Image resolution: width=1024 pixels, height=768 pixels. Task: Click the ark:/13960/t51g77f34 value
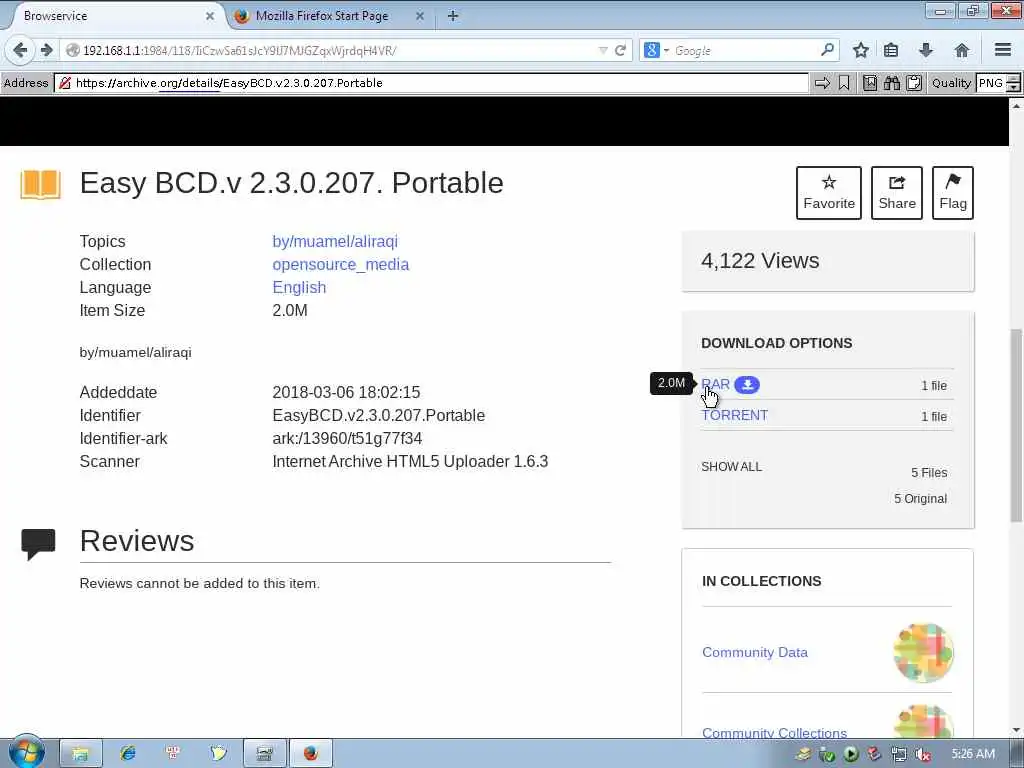pos(347,438)
